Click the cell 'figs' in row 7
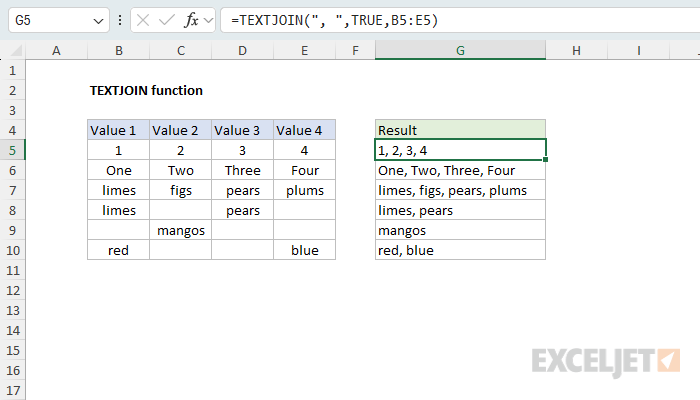The height and width of the screenshot is (400, 700). click(181, 191)
